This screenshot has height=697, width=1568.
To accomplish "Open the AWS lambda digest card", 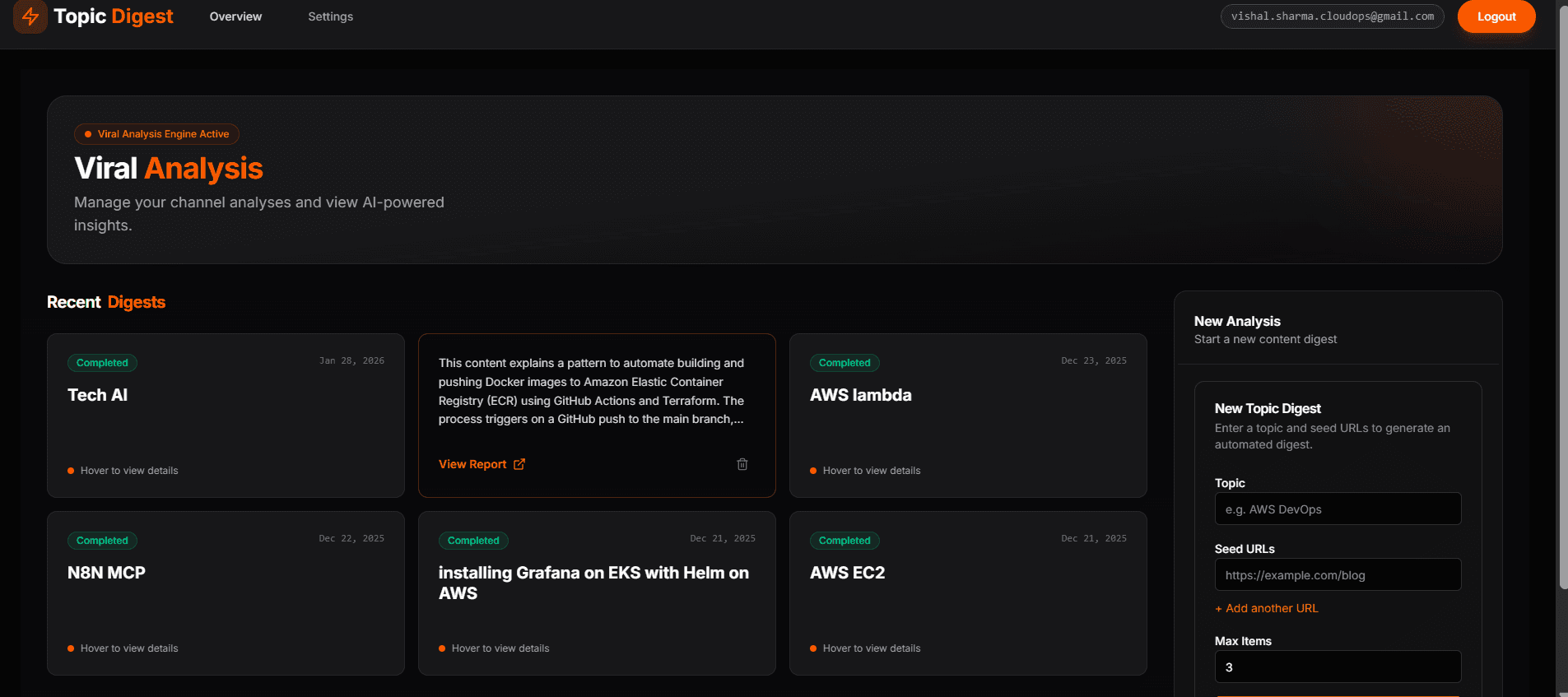I will click(968, 416).
